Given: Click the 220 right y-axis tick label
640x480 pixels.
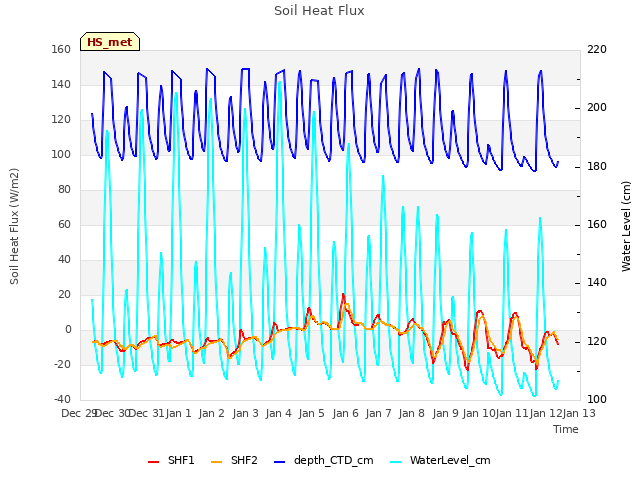Looking at the screenshot, I should [x=597, y=49].
